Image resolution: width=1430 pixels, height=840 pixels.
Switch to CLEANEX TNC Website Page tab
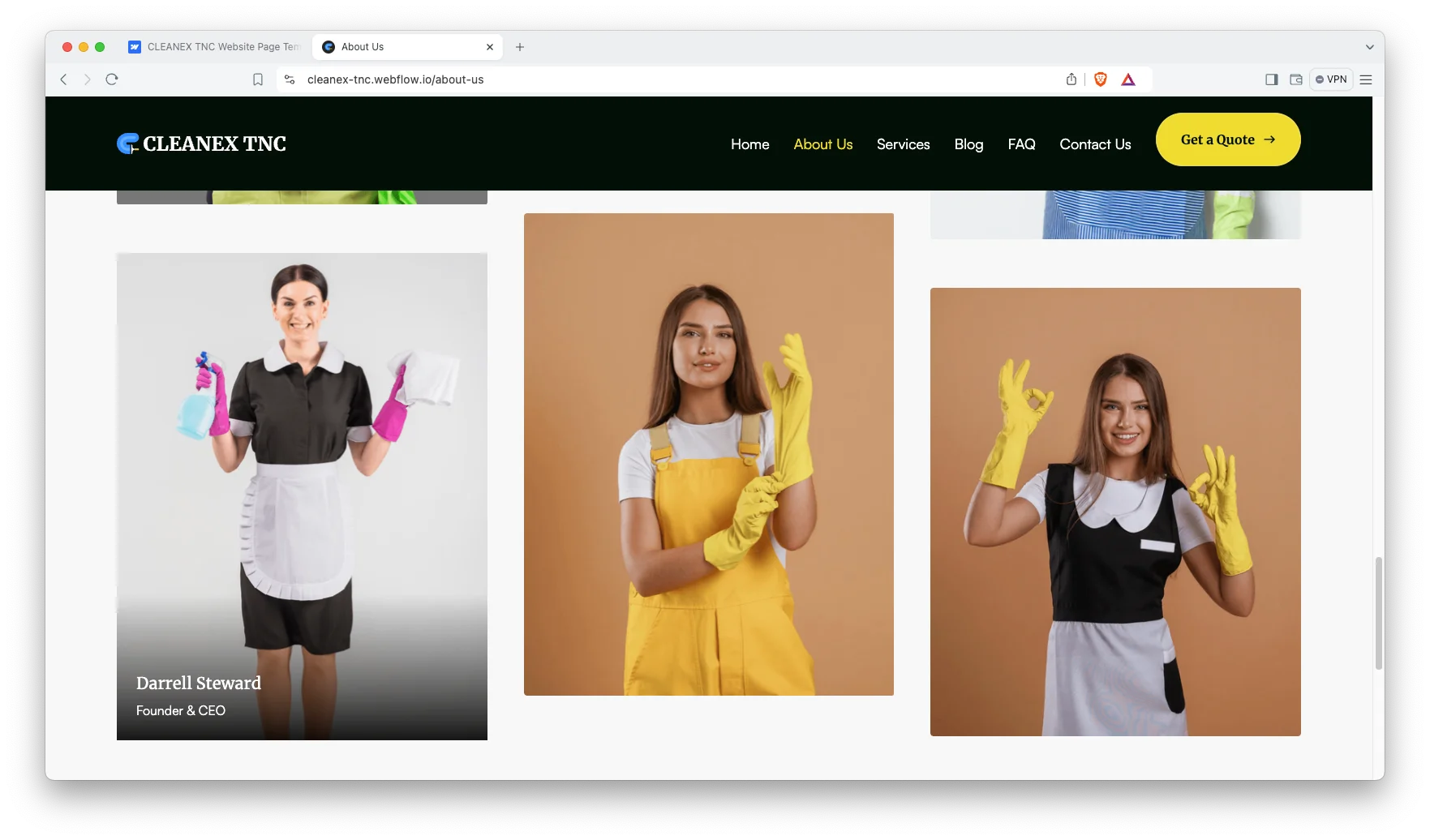[215, 47]
